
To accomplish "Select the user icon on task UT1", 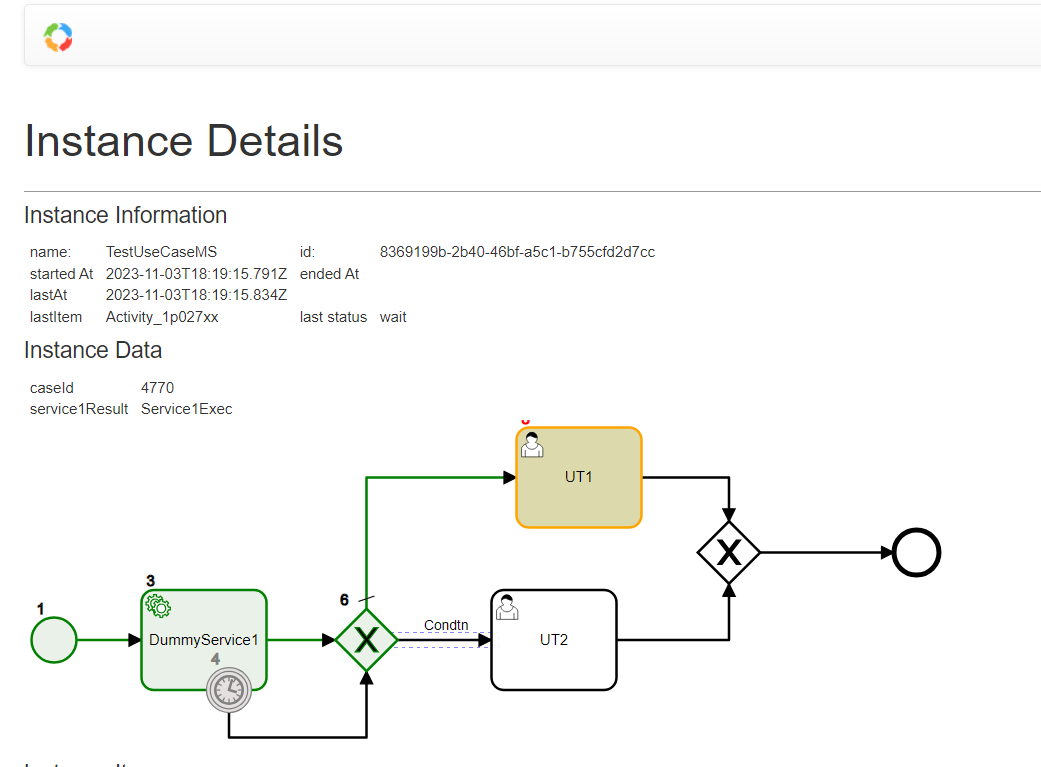I will click(532, 444).
